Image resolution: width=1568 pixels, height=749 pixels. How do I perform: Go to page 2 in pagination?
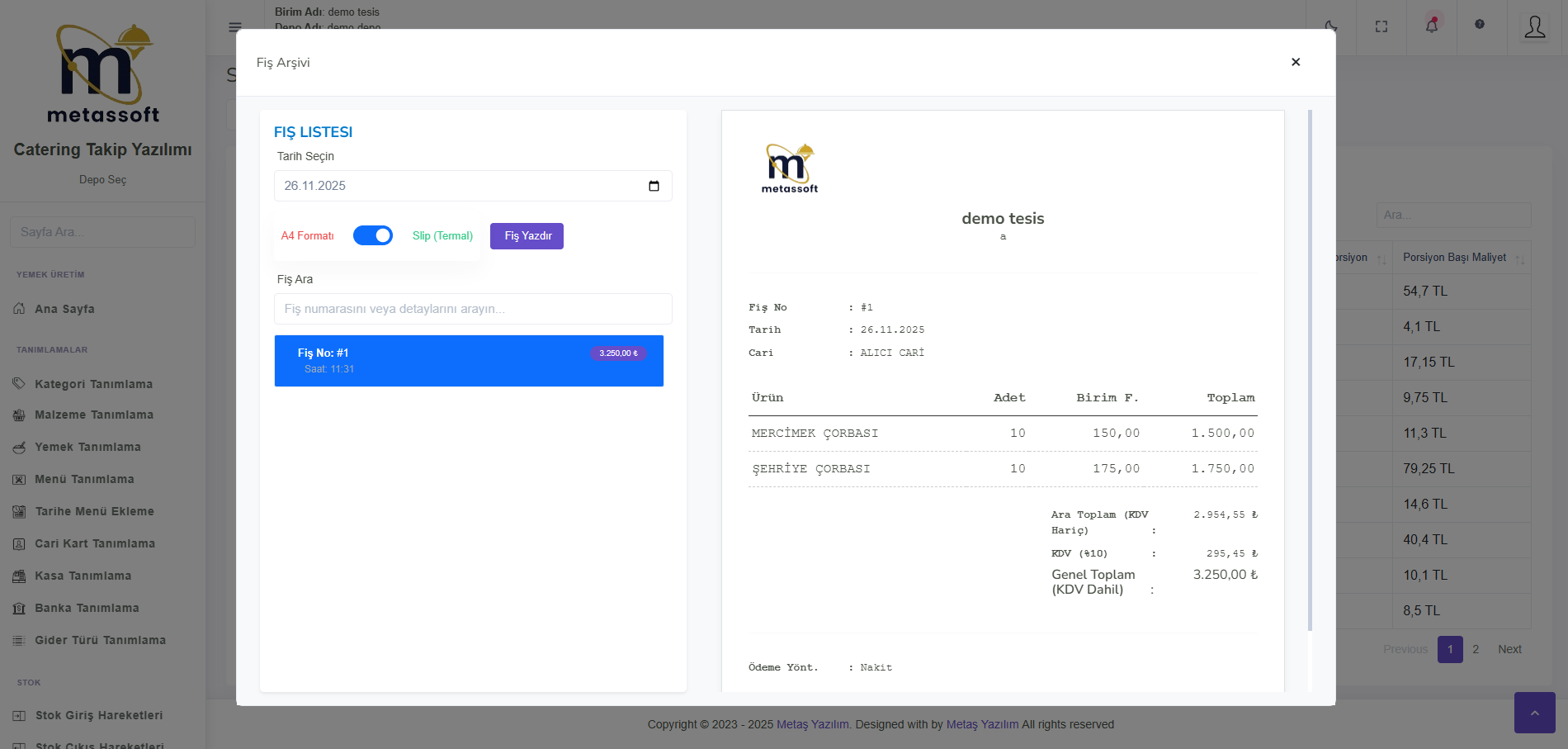click(x=1476, y=649)
